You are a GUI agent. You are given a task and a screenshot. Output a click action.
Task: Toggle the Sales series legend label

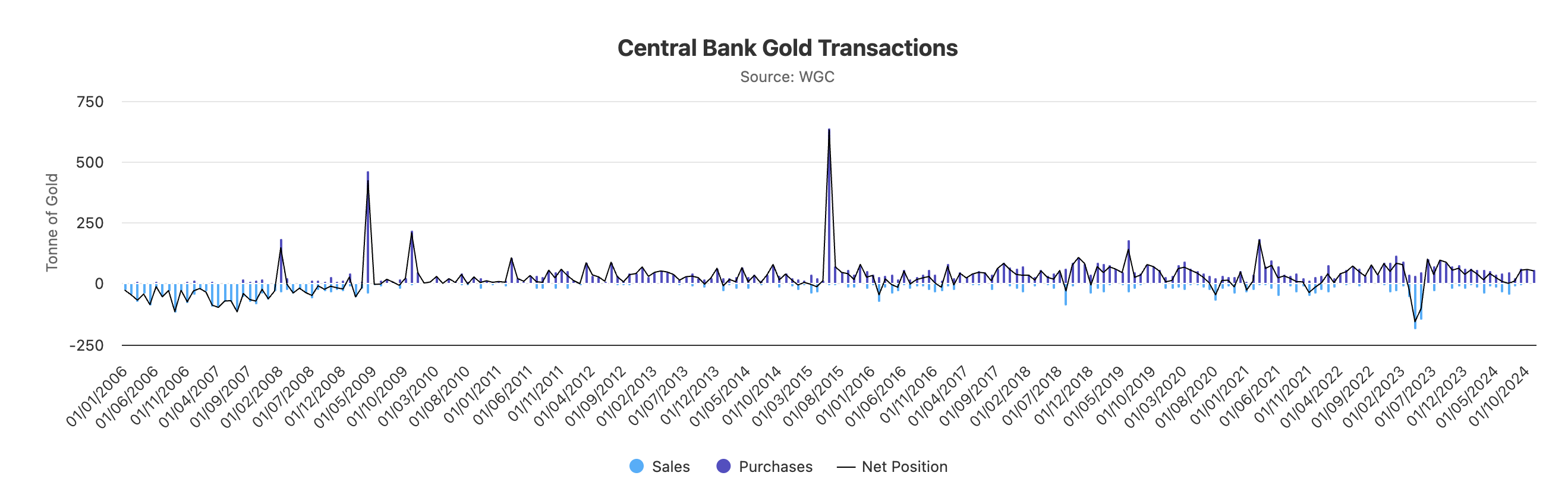point(670,467)
